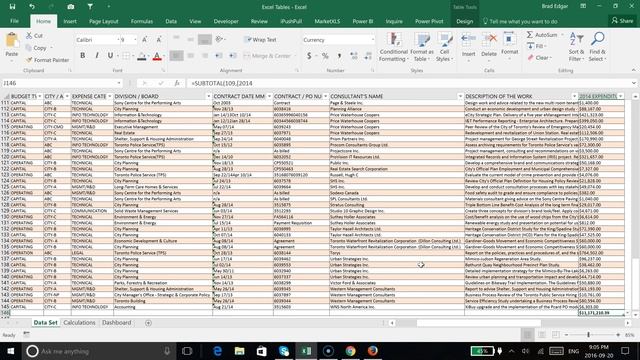Click in the formula bar showing SUBTOTAL formula

pyautogui.click(x=408, y=83)
